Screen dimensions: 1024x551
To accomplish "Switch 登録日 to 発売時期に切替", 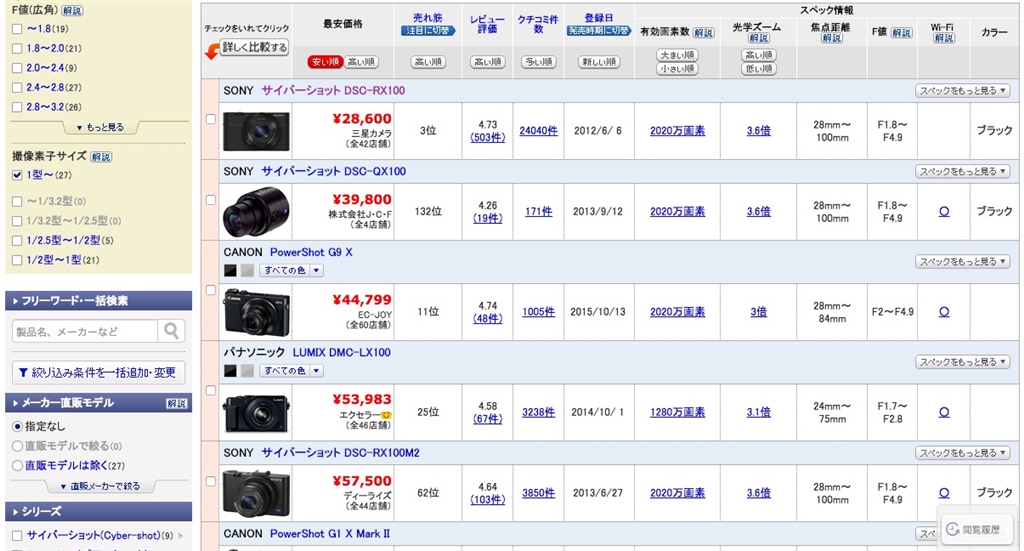I will point(598,31).
